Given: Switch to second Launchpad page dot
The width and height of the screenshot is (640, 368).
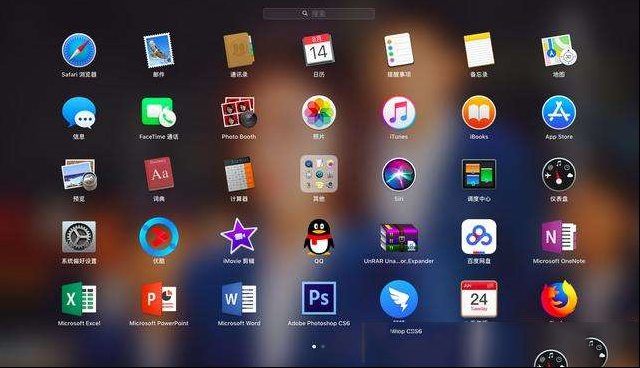Looking at the screenshot, I should pos(323,346).
